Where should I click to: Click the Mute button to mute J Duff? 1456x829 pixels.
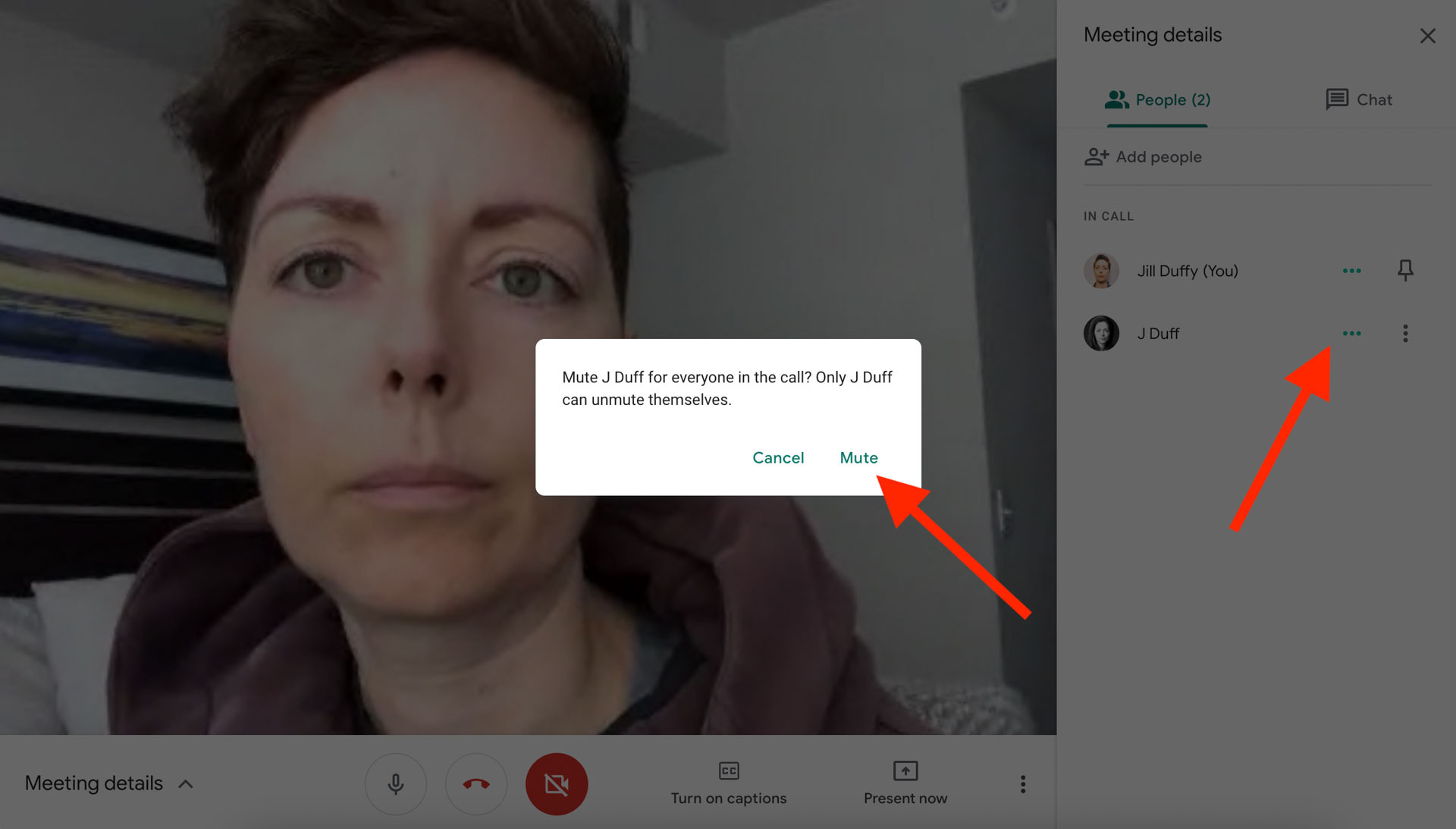[x=858, y=458]
